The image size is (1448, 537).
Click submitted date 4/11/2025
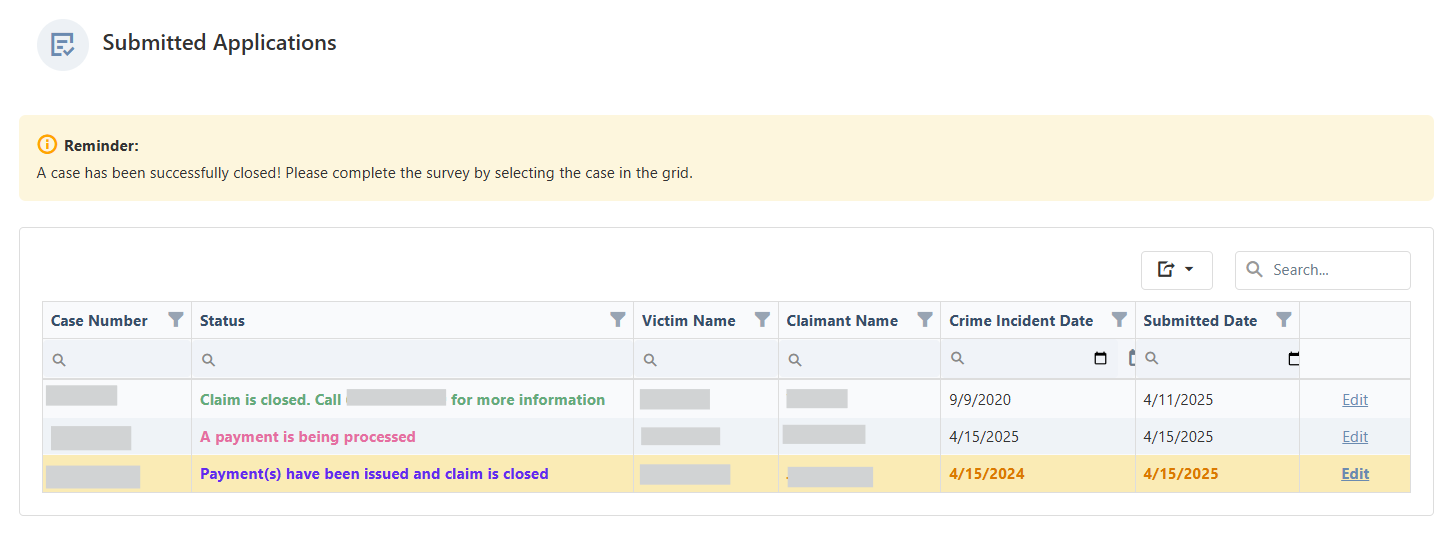1178,400
